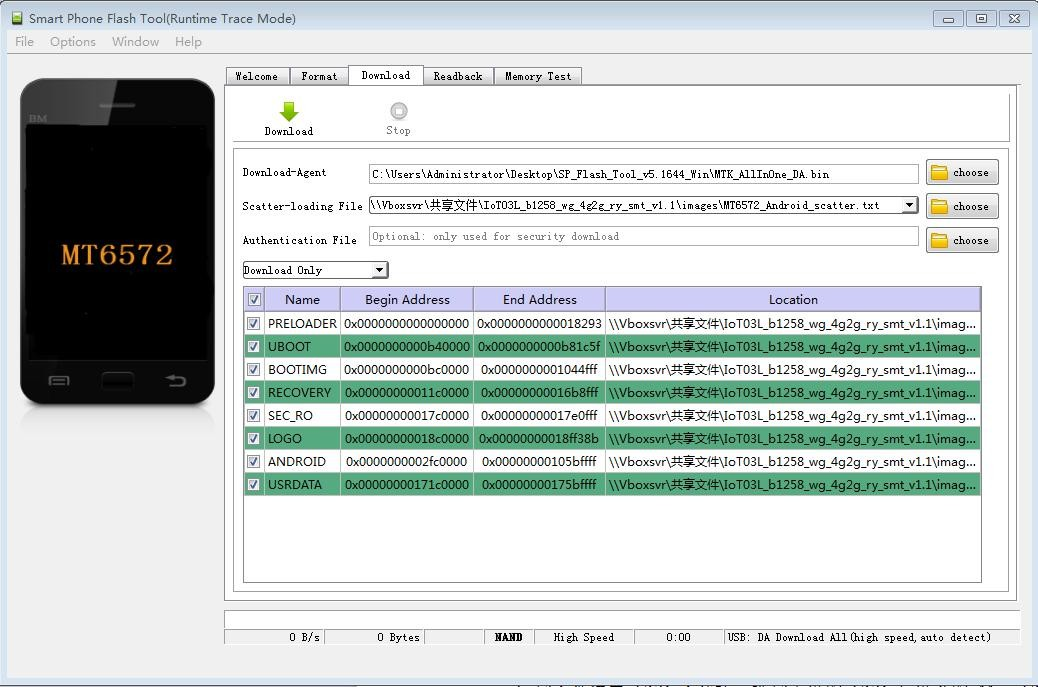This screenshot has width=1038, height=687.
Task: Tap the phone image menu key icon
Action: tap(59, 381)
